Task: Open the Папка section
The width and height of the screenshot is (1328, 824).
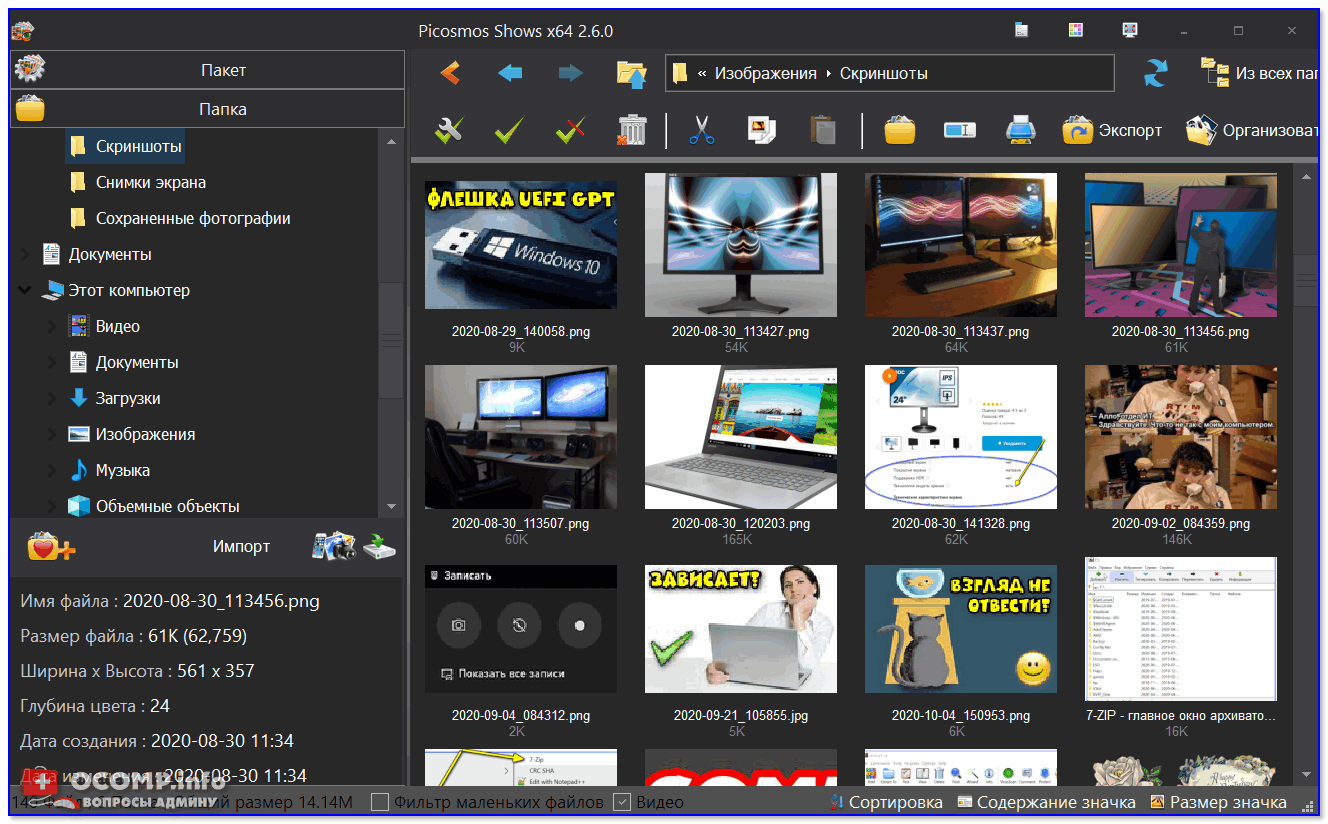Action: point(208,109)
